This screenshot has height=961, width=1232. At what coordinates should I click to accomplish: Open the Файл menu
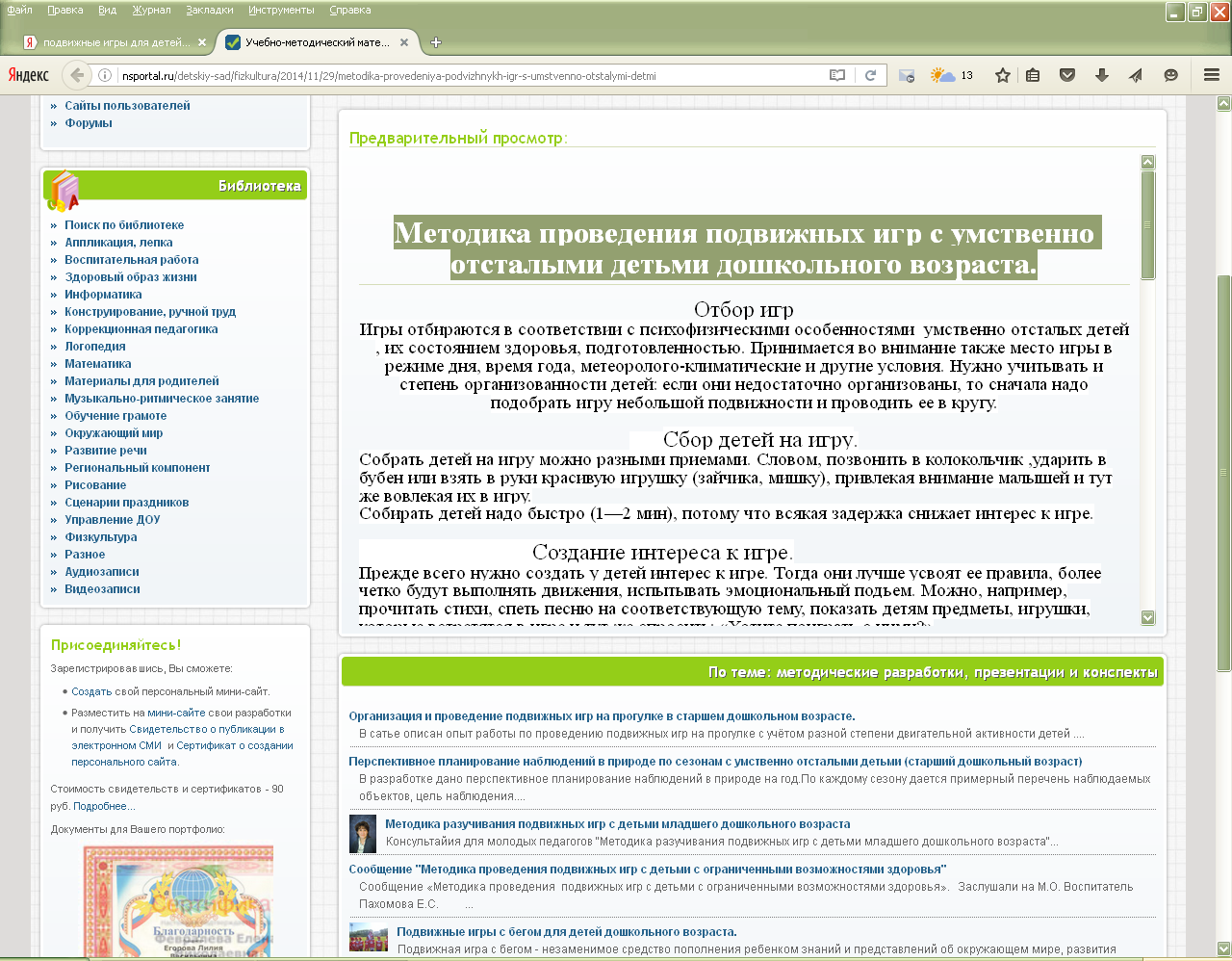point(19,10)
